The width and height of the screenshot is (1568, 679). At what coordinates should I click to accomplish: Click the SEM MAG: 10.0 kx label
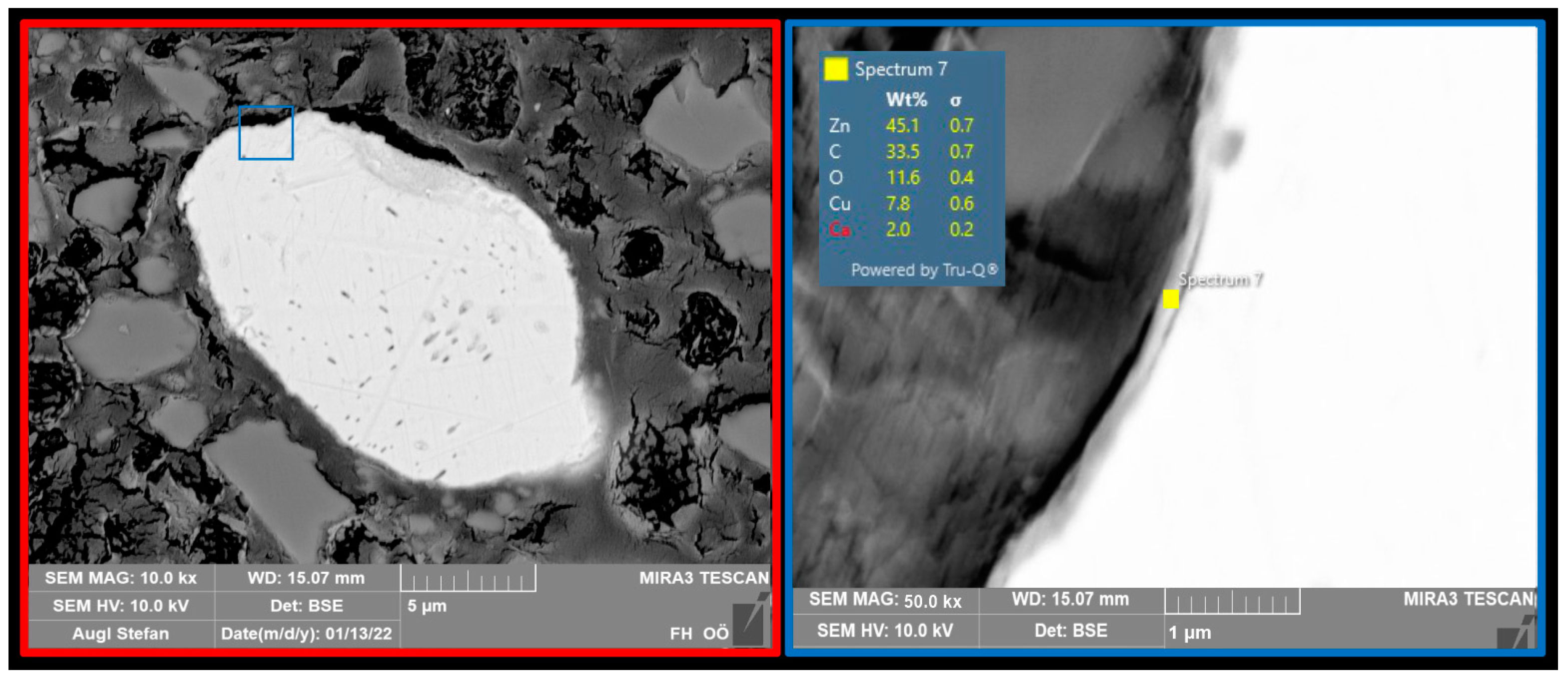click(x=120, y=577)
